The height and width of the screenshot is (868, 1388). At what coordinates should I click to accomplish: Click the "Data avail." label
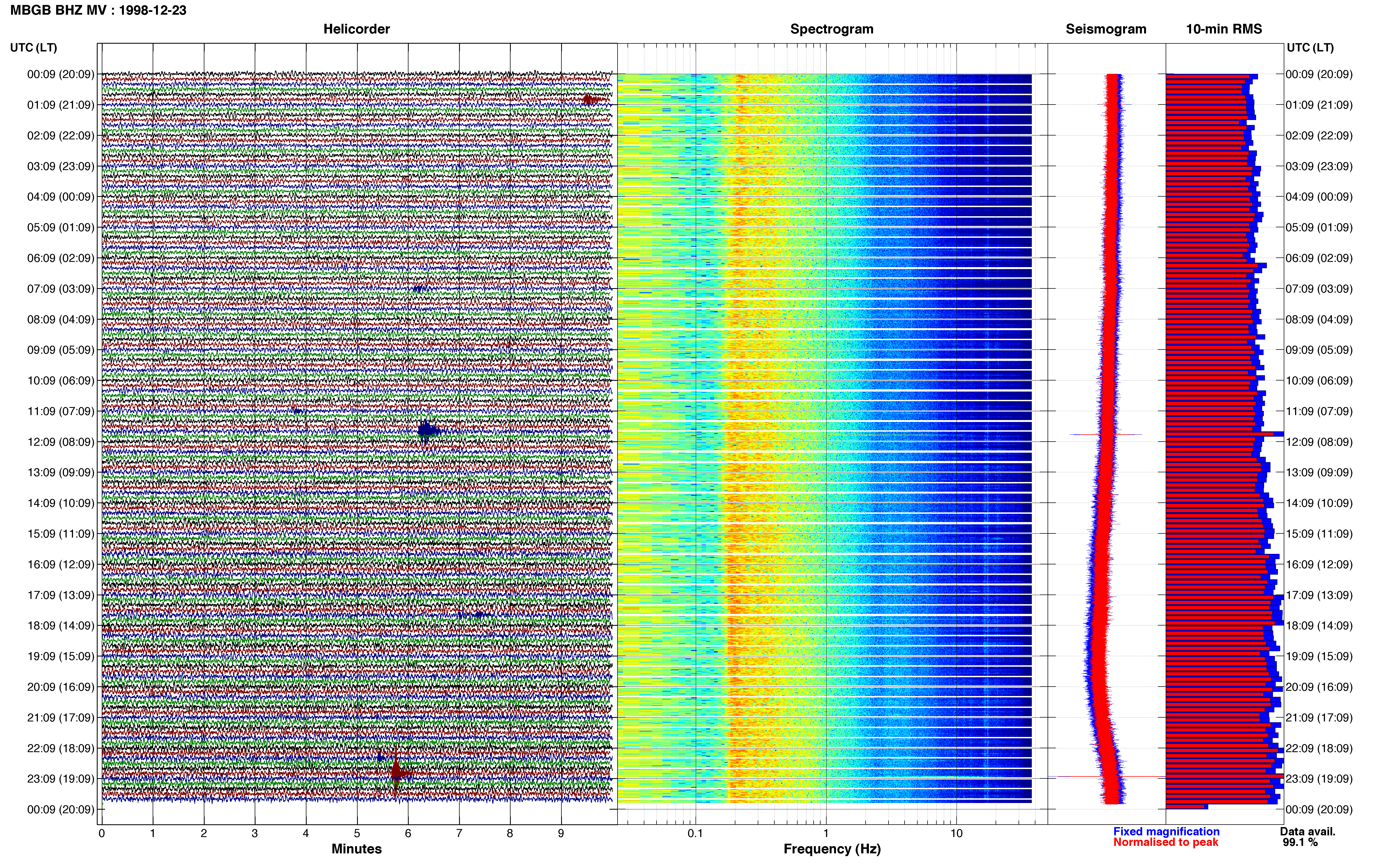[1308, 831]
